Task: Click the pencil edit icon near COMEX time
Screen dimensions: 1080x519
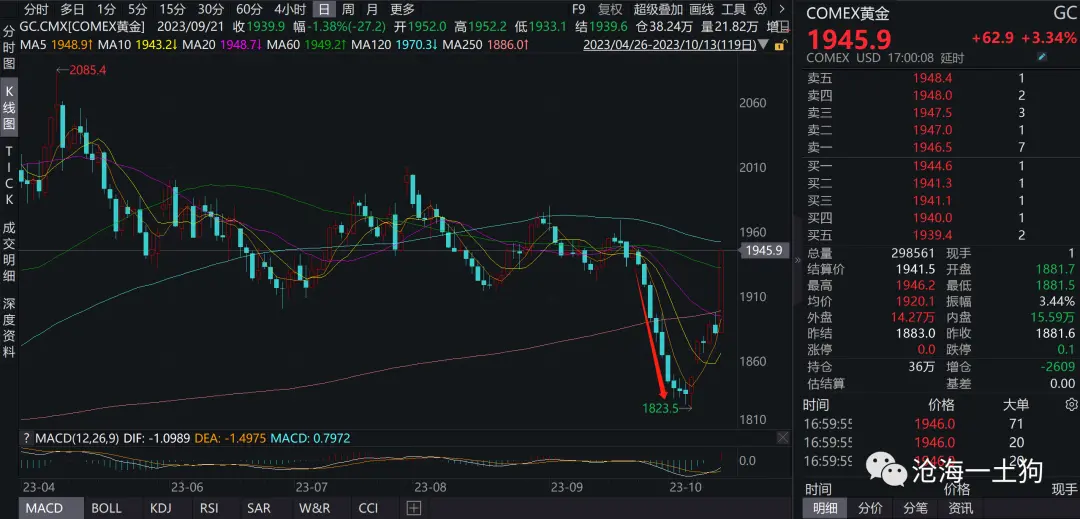Action: (x=1042, y=57)
